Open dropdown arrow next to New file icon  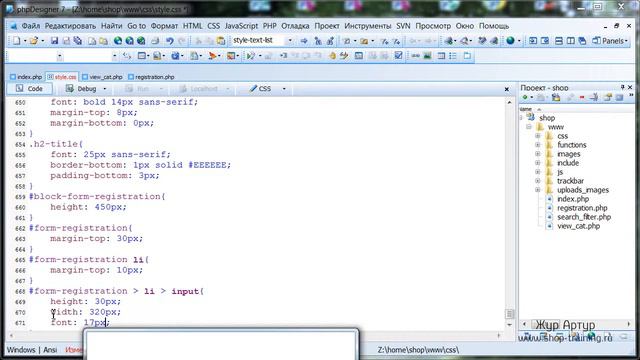pyautogui.click(x=25, y=41)
